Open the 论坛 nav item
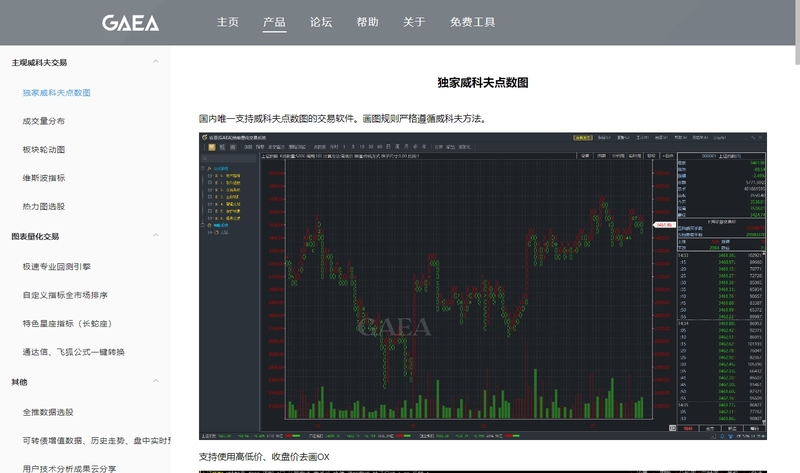 pos(321,22)
